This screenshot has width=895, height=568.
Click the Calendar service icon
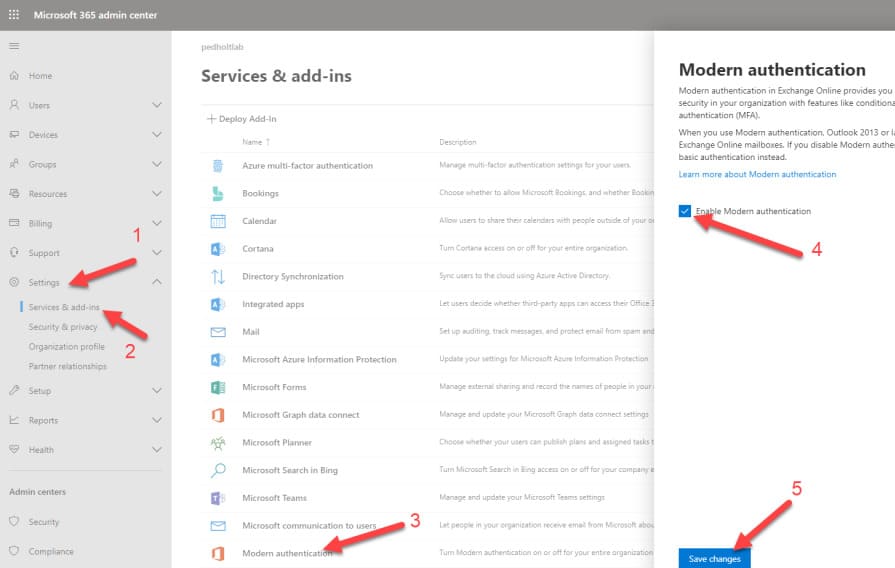pyautogui.click(x=218, y=221)
